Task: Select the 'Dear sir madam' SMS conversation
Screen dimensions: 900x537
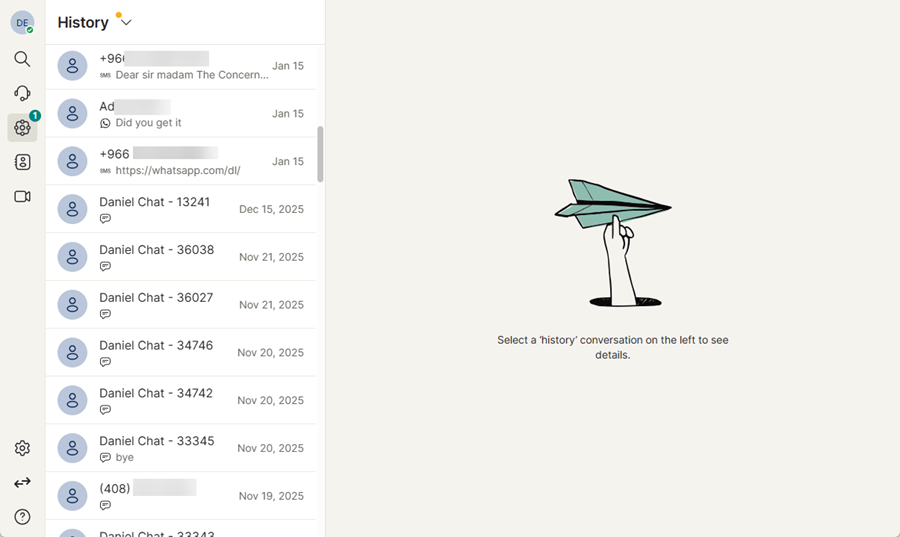Action: 185,66
